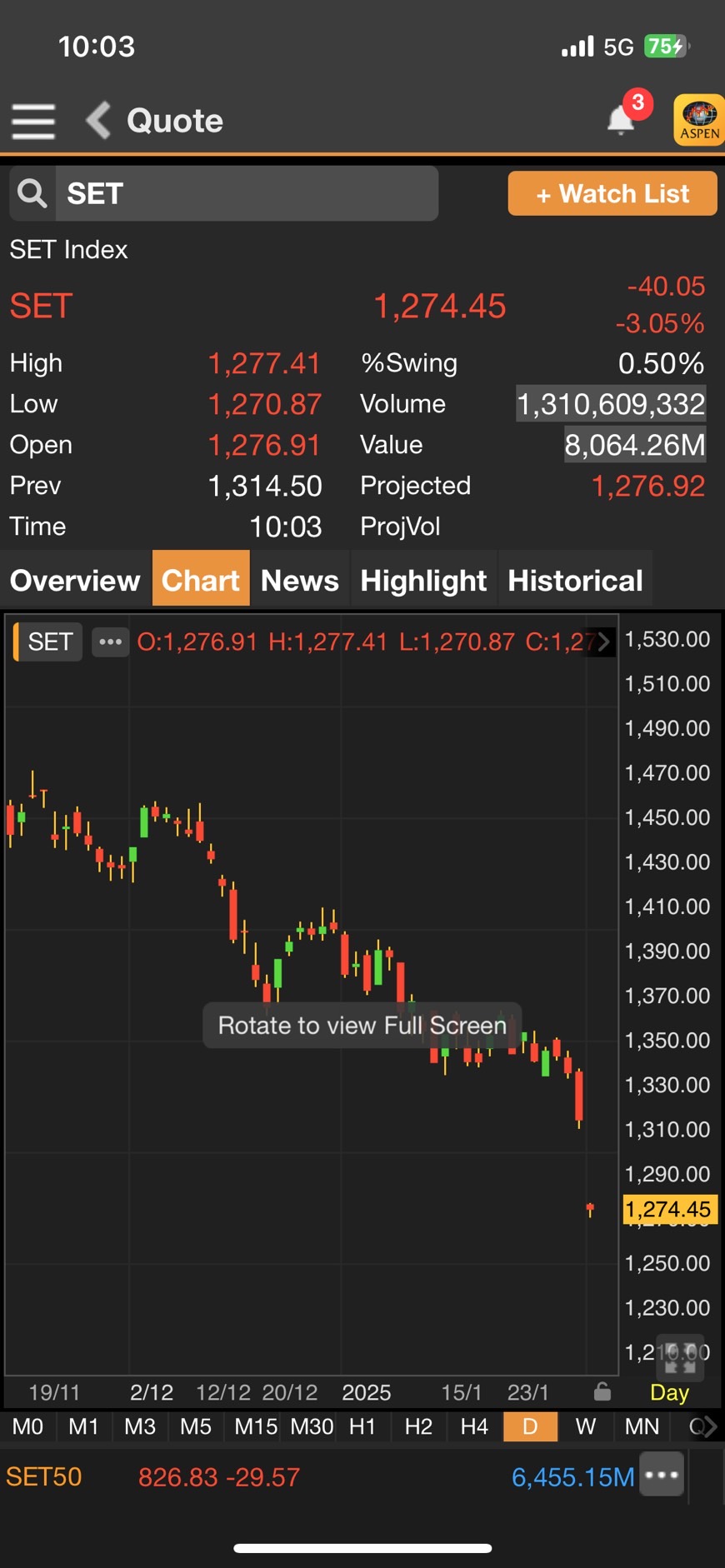Tap the change value -40.05
Viewport: 725px width, 1568px height.
(666, 286)
